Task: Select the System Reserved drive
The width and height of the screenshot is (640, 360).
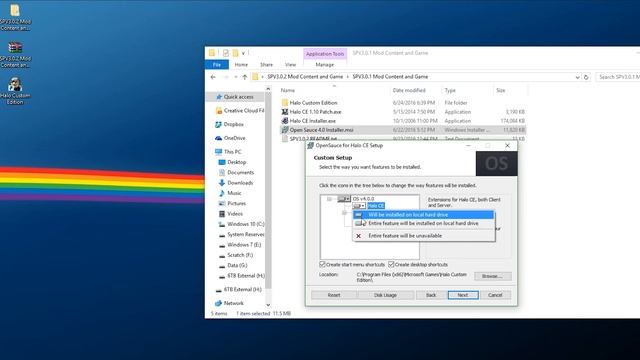Action: 246,234
